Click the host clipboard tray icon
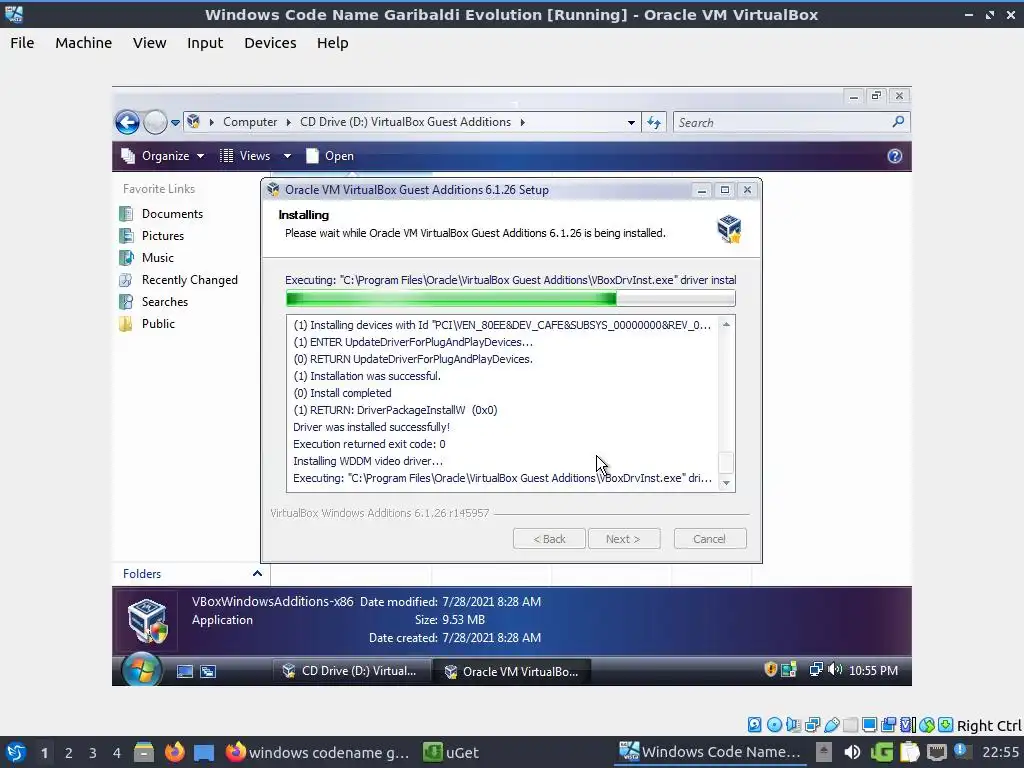Image resolution: width=1024 pixels, height=768 pixels. click(x=909, y=752)
